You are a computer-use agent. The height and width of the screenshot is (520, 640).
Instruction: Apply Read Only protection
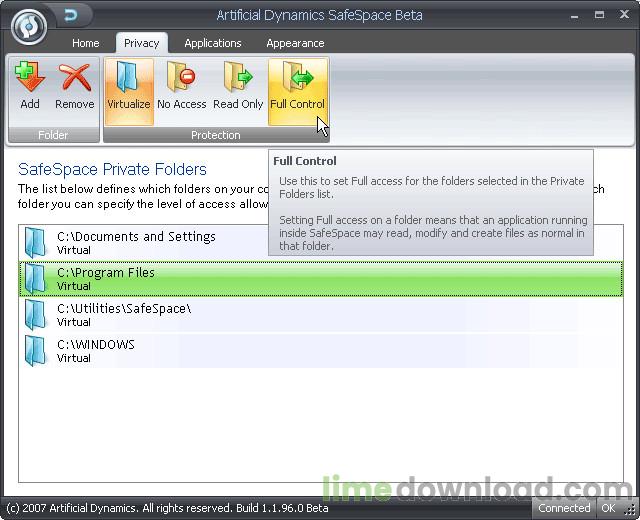point(238,80)
